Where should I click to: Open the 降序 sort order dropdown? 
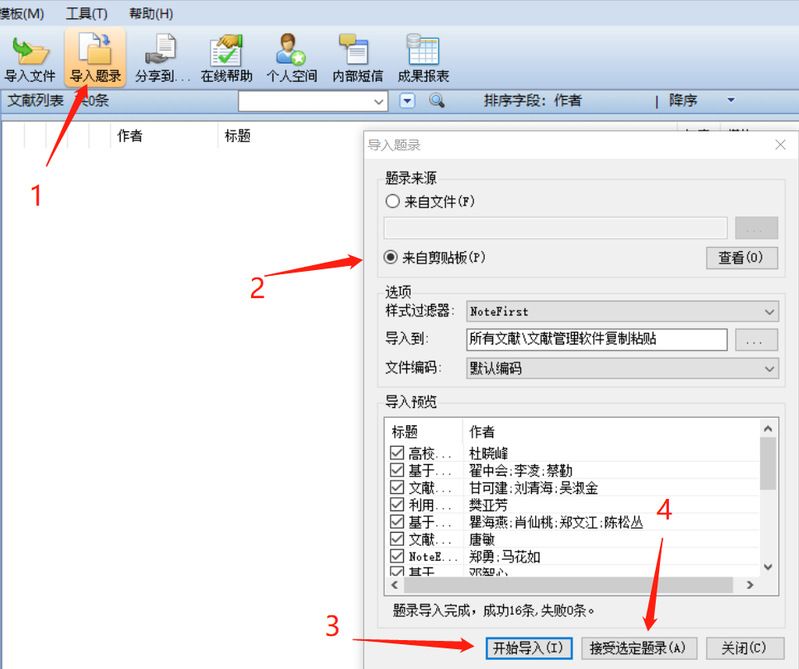(x=730, y=101)
